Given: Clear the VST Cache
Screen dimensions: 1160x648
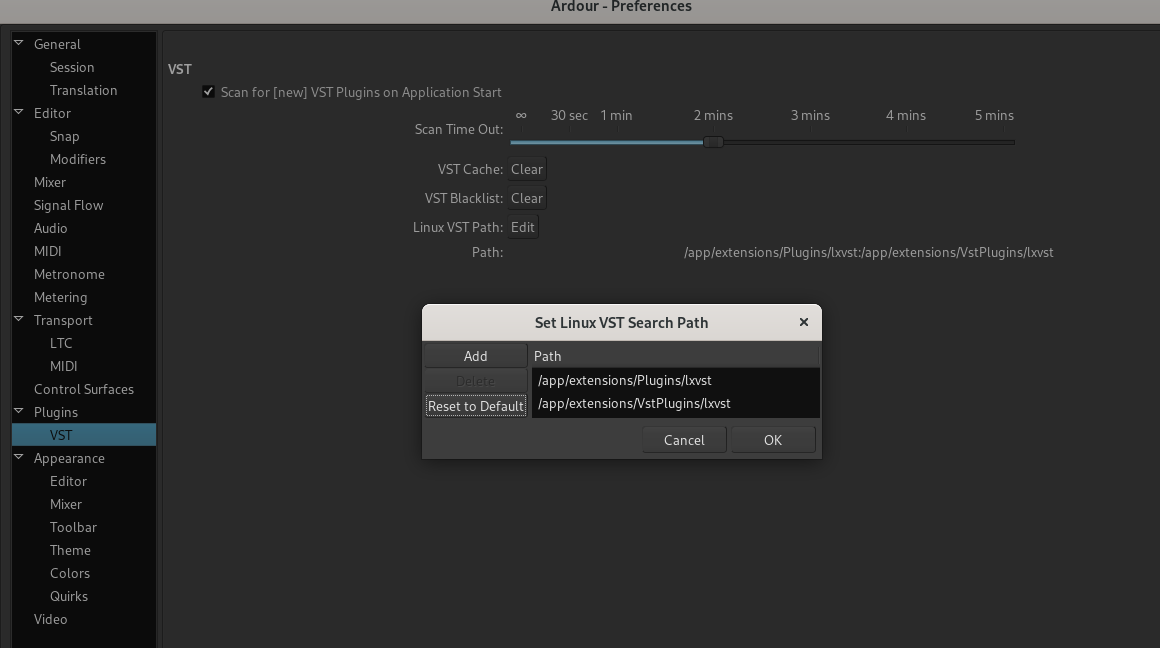Looking at the screenshot, I should (x=527, y=169).
